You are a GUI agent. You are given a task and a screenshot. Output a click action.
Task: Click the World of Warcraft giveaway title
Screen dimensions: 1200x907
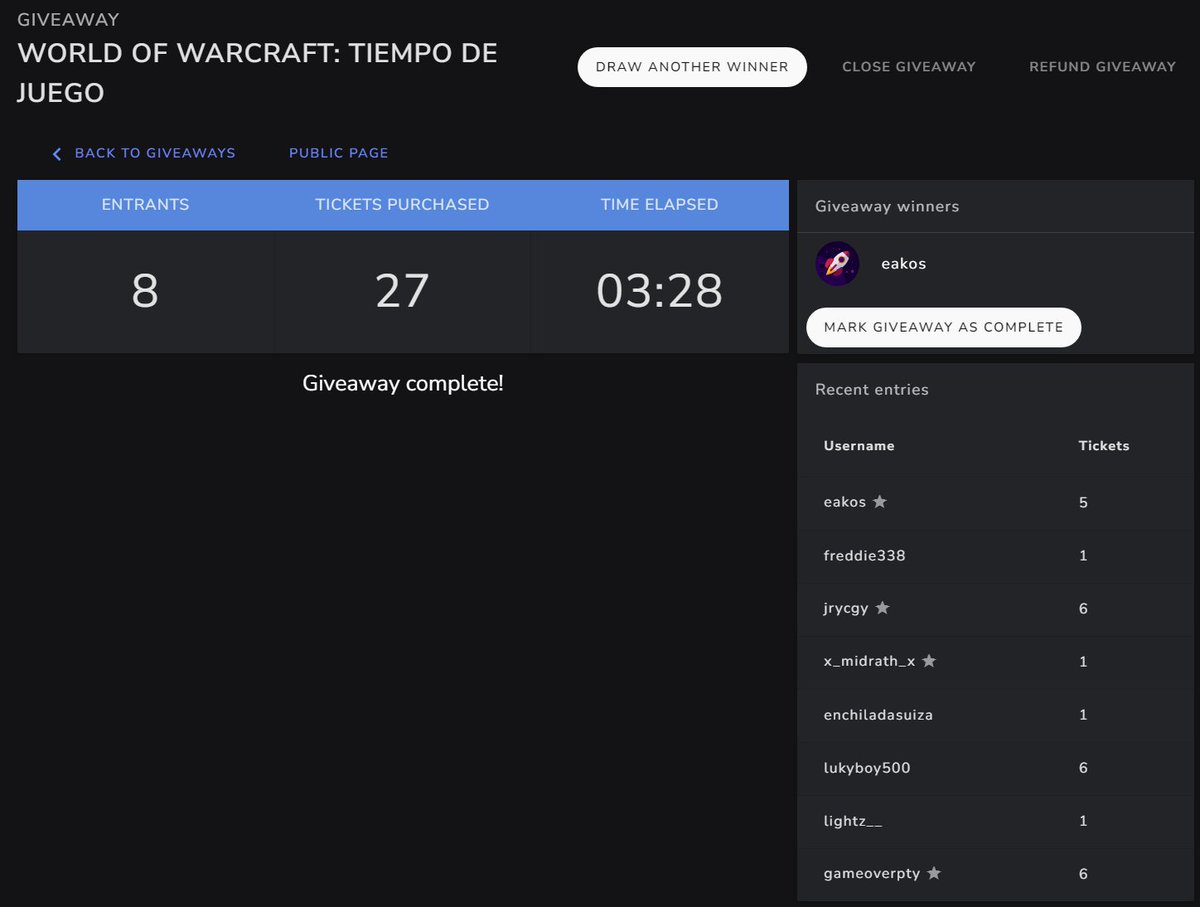coord(258,72)
